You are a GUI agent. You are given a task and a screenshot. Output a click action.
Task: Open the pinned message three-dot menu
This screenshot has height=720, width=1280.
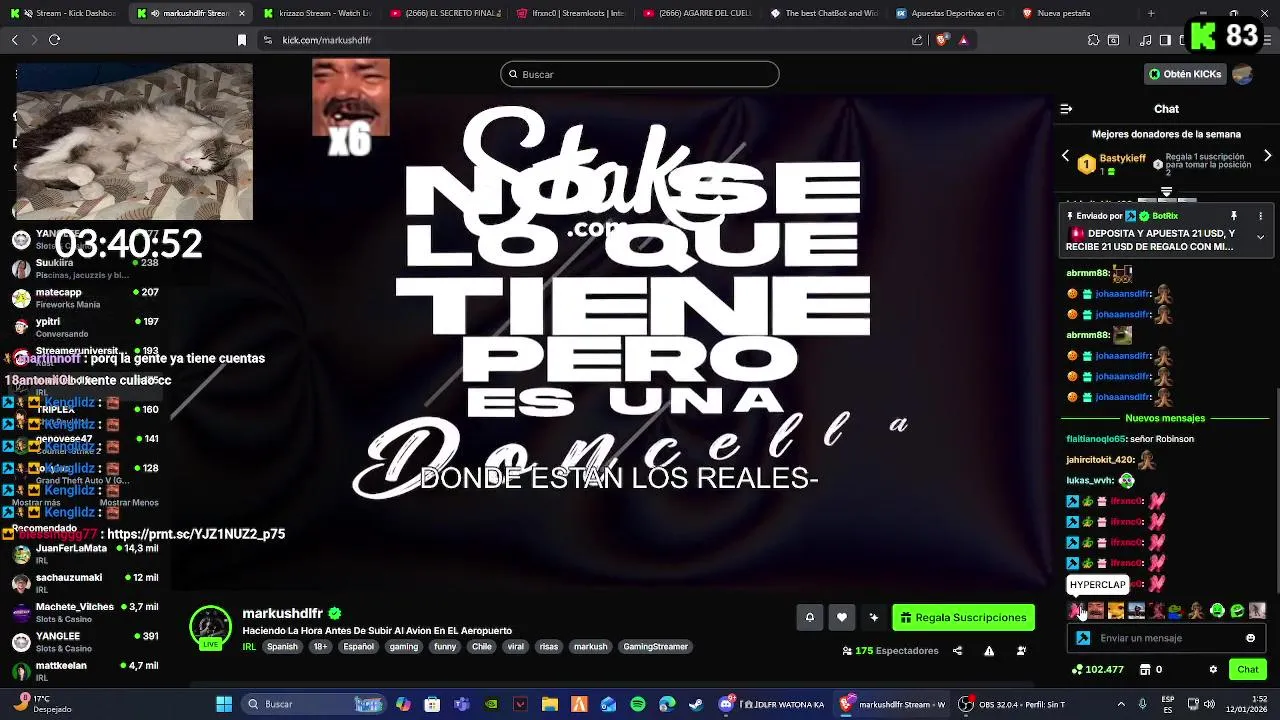coord(1260,216)
